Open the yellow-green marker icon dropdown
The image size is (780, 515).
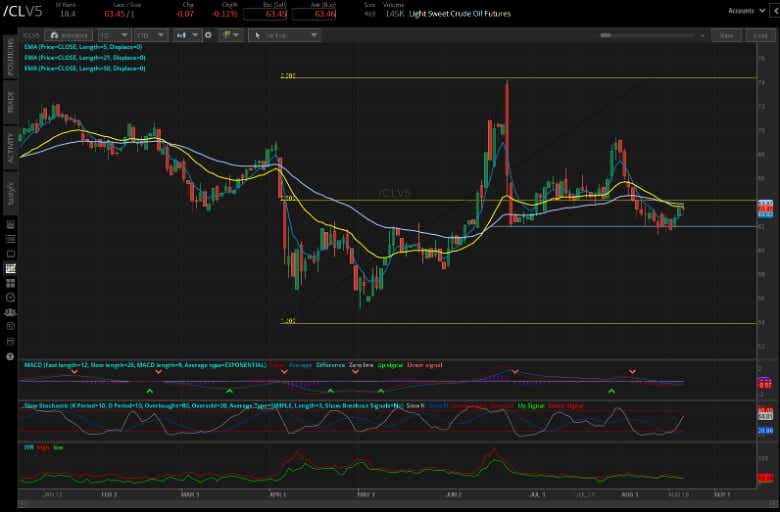coord(231,35)
